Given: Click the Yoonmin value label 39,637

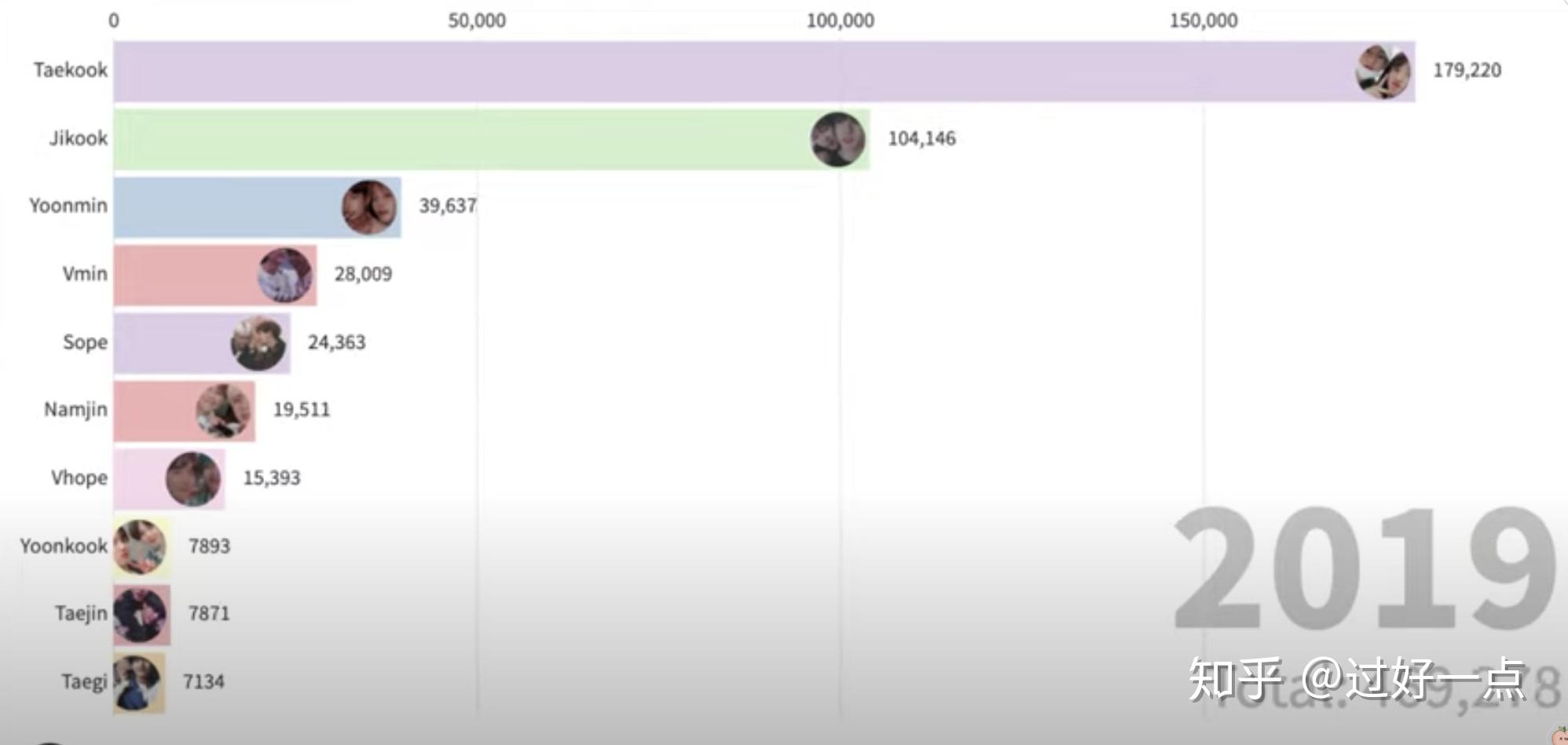Looking at the screenshot, I should (x=447, y=206).
